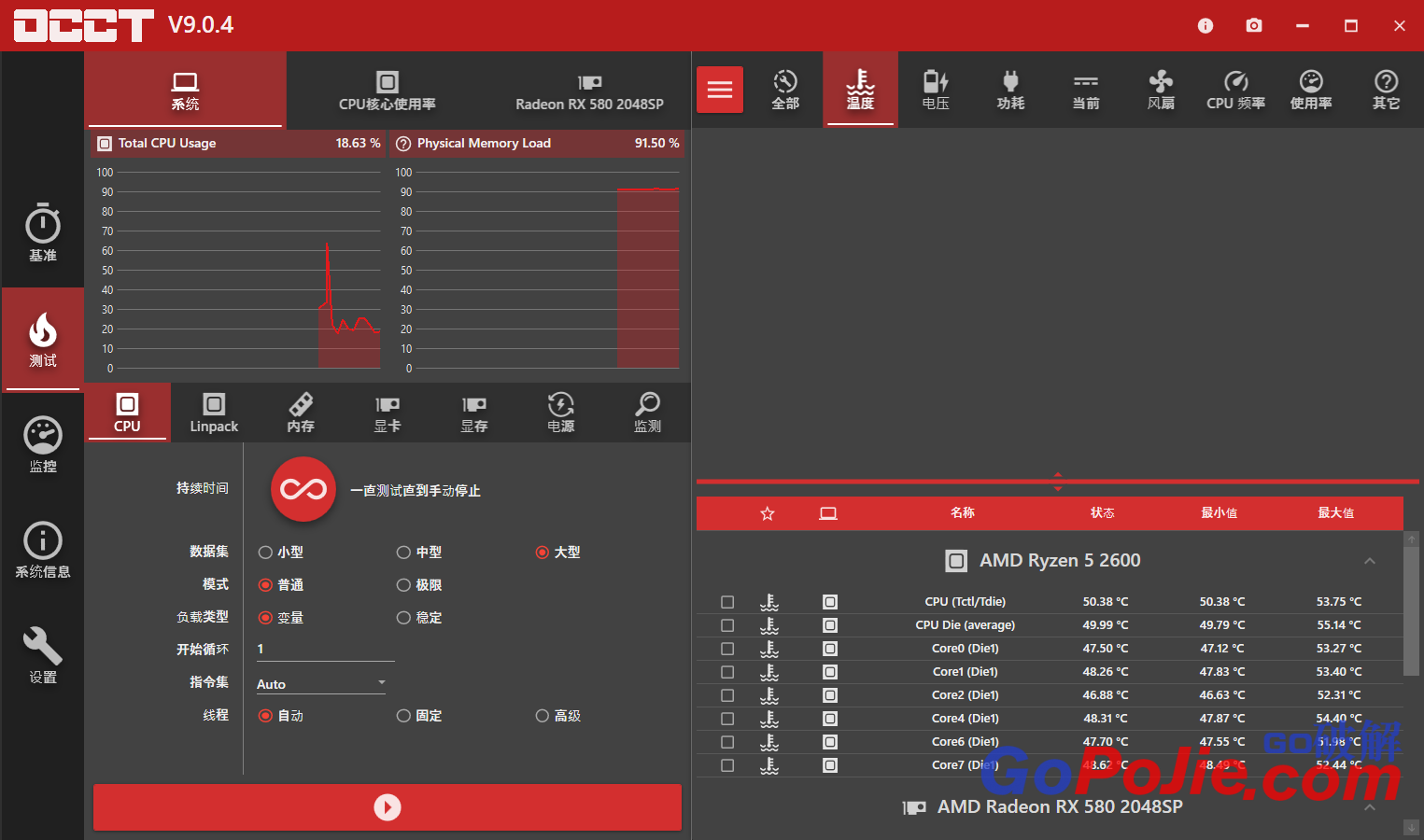Click the favorites star column header
The image size is (1424, 840).
768,513
